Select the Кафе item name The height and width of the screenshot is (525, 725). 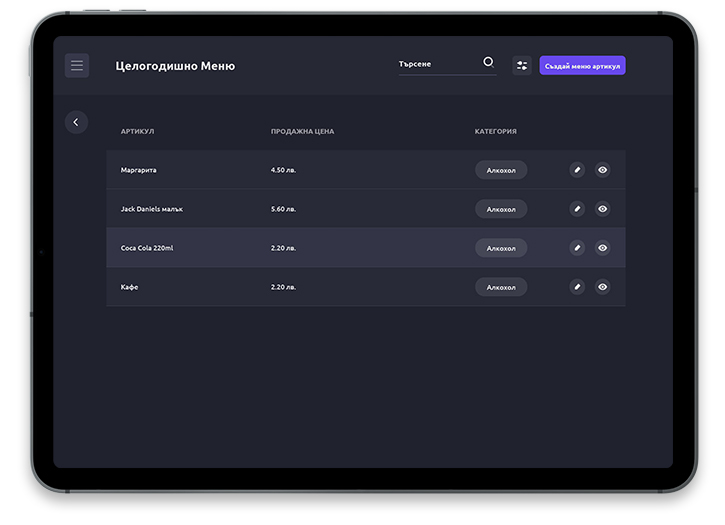click(129, 287)
